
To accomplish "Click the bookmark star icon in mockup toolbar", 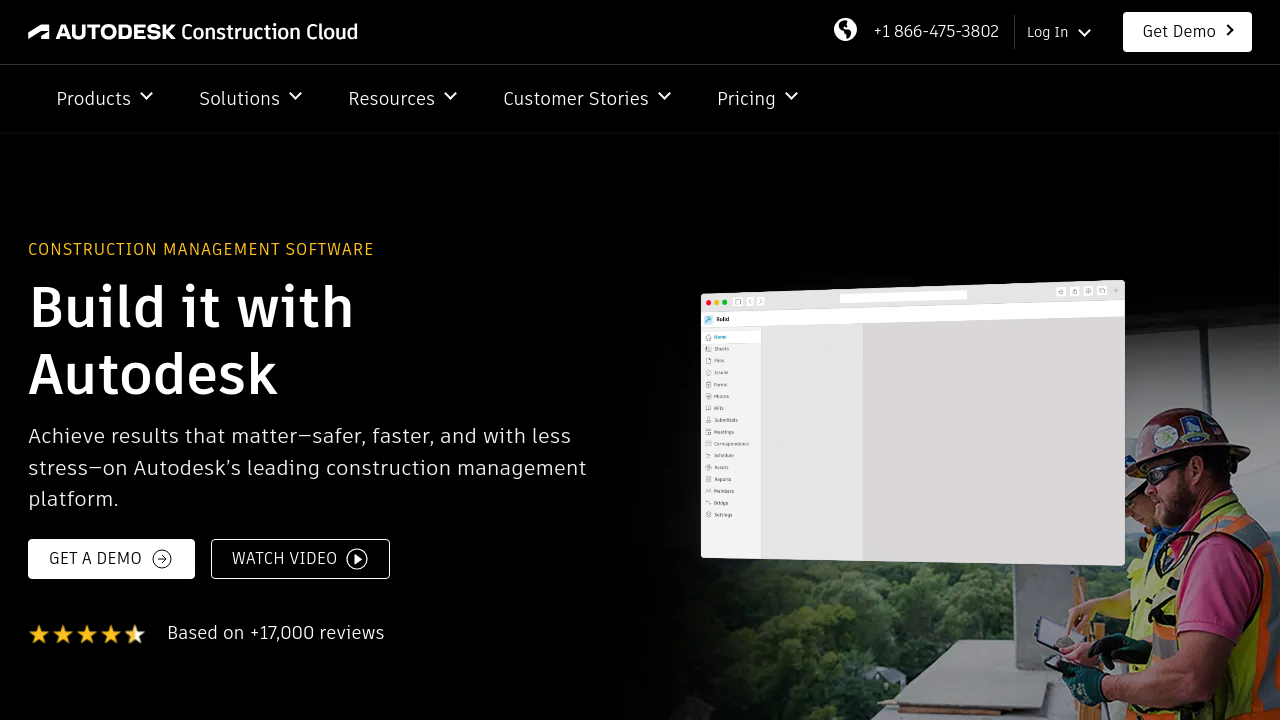I will pos(1061,292).
